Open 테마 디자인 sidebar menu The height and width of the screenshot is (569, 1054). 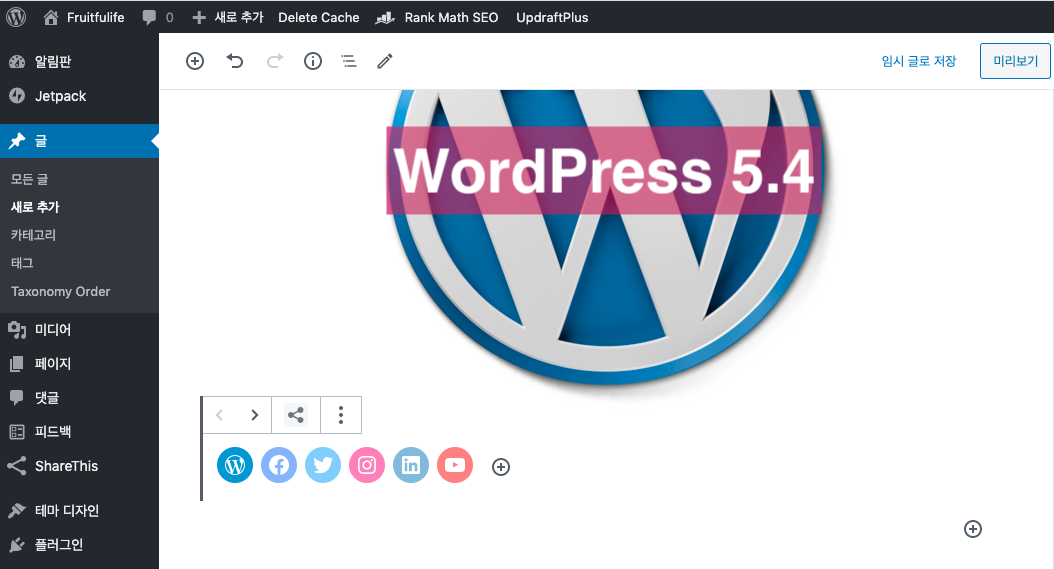[79, 510]
